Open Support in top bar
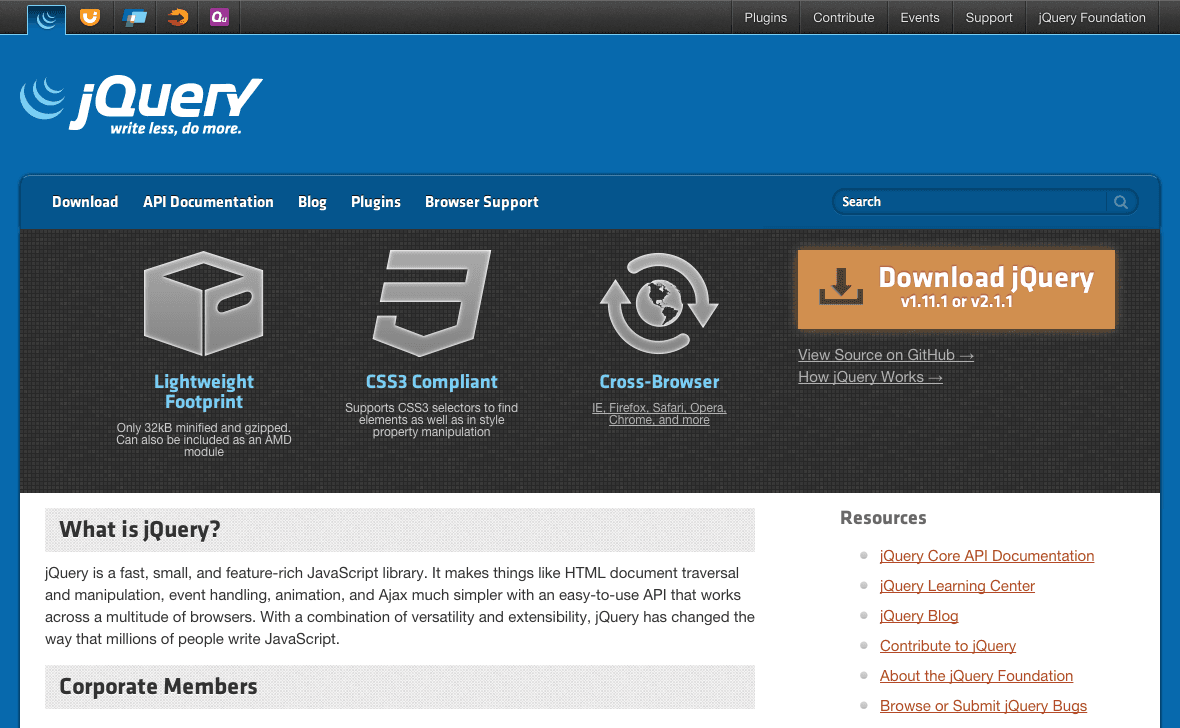The image size is (1180, 728). point(989,17)
